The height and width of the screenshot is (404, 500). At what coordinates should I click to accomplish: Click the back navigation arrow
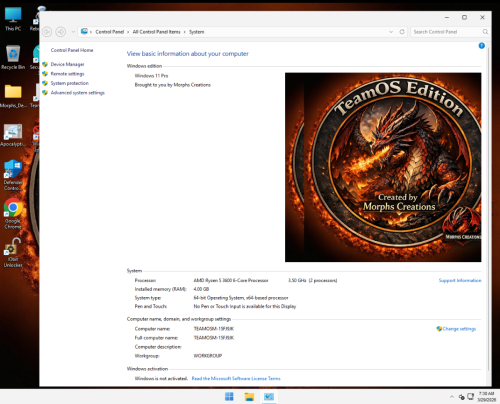click(47, 32)
